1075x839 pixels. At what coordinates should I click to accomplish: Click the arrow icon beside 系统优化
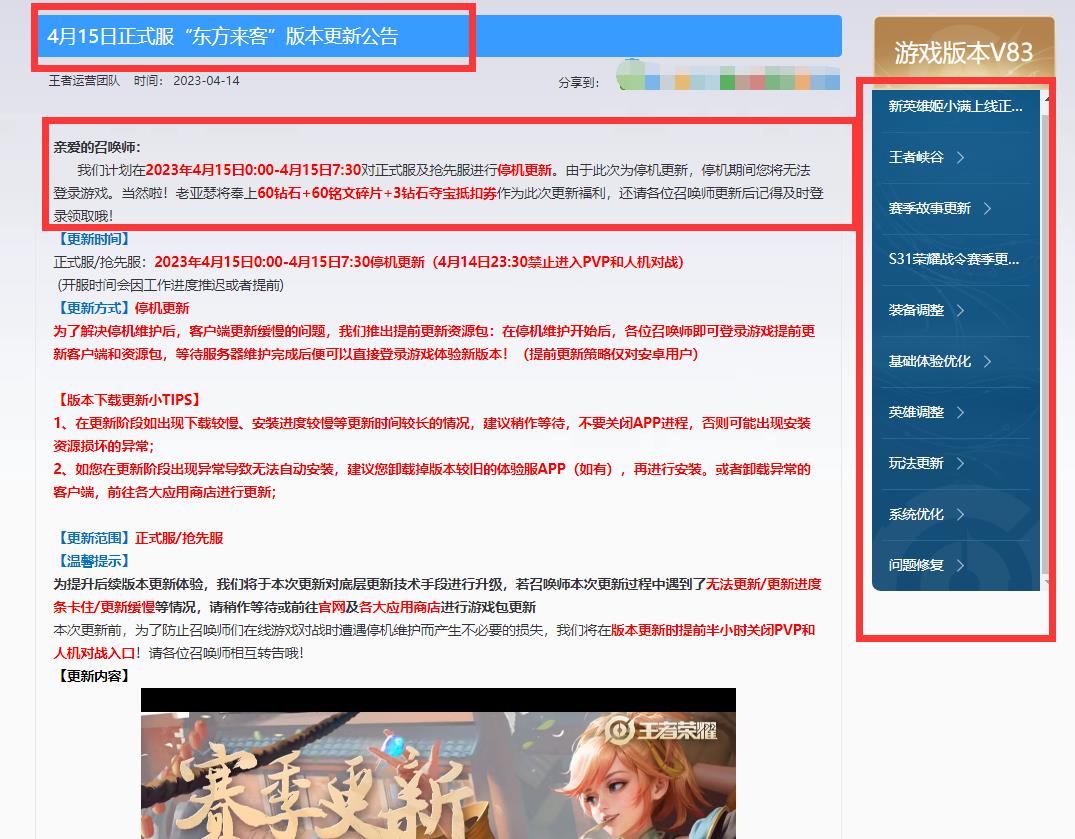click(x=960, y=514)
